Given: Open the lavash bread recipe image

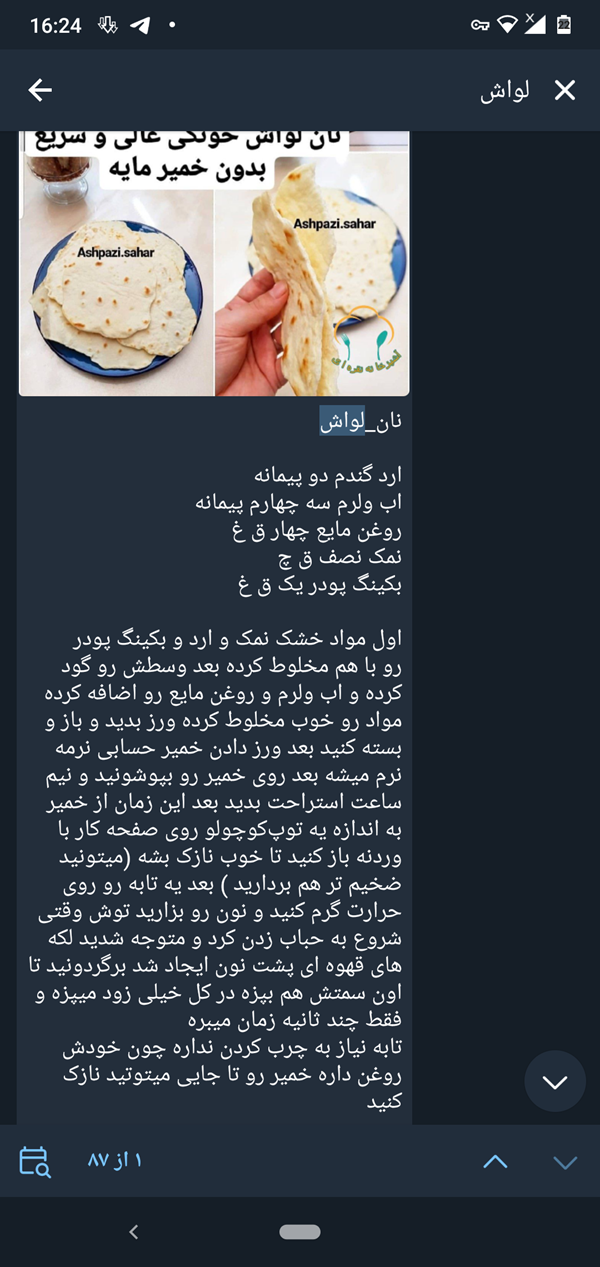Looking at the screenshot, I should (x=214, y=263).
